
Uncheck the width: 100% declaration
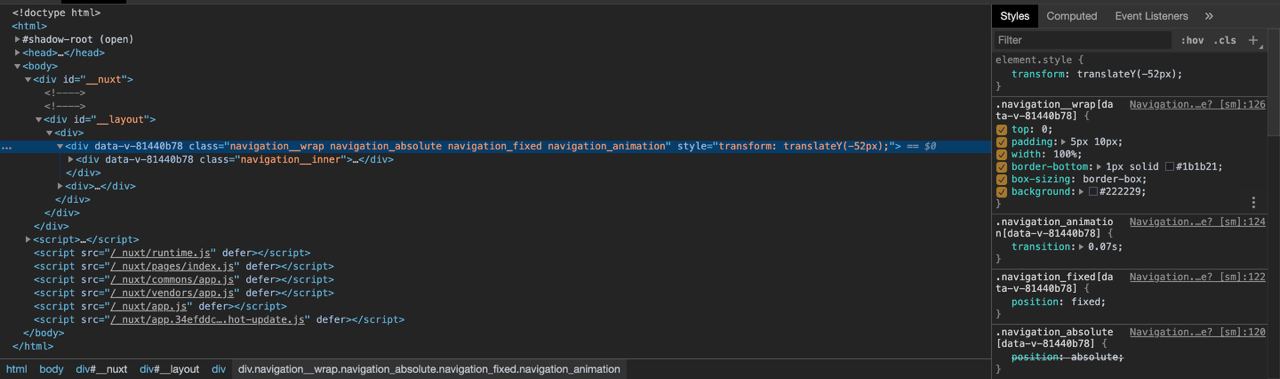1002,154
